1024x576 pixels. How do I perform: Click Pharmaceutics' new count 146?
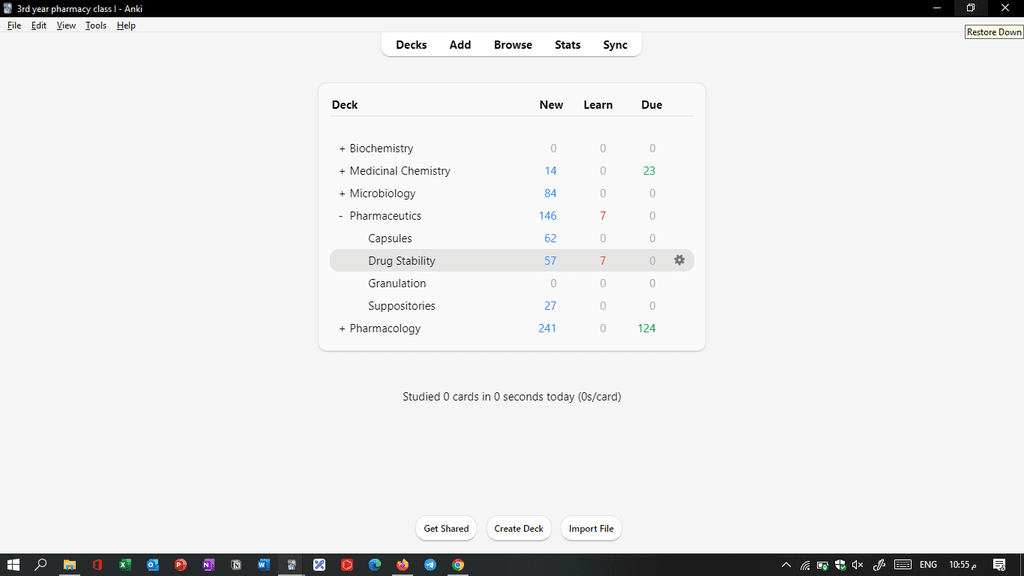tap(548, 216)
